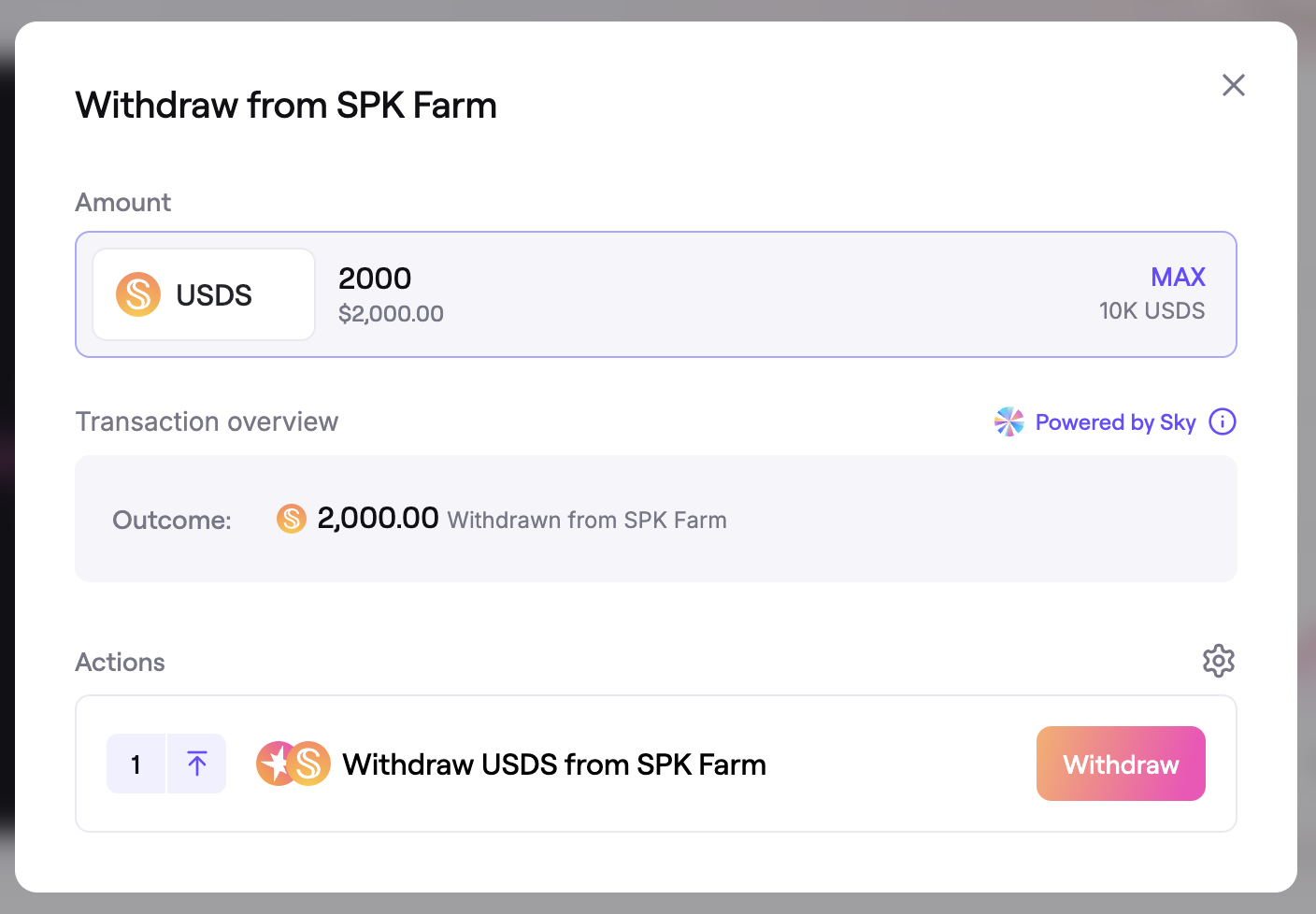
Task: Open the USDS token selector
Action: [204, 294]
